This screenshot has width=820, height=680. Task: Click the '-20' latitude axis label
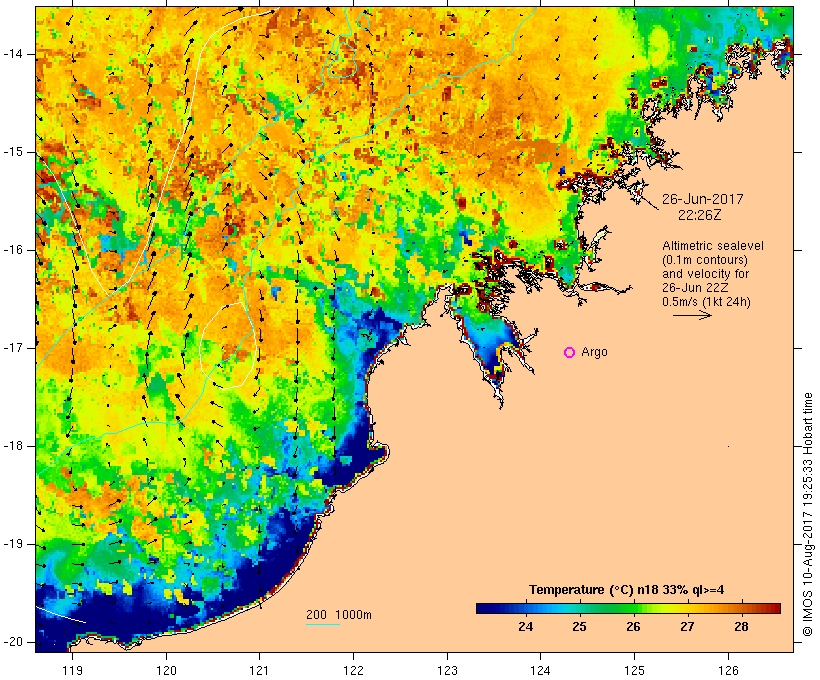click(x=13, y=642)
